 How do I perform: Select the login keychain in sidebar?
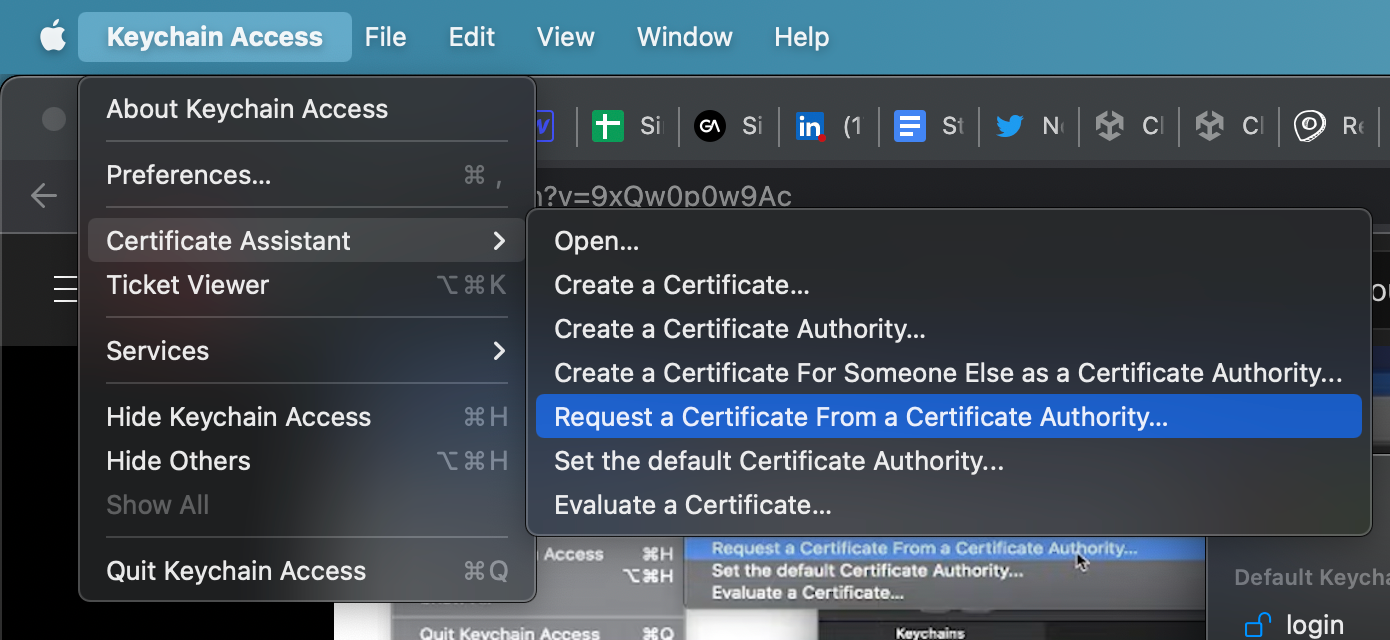point(1314,625)
